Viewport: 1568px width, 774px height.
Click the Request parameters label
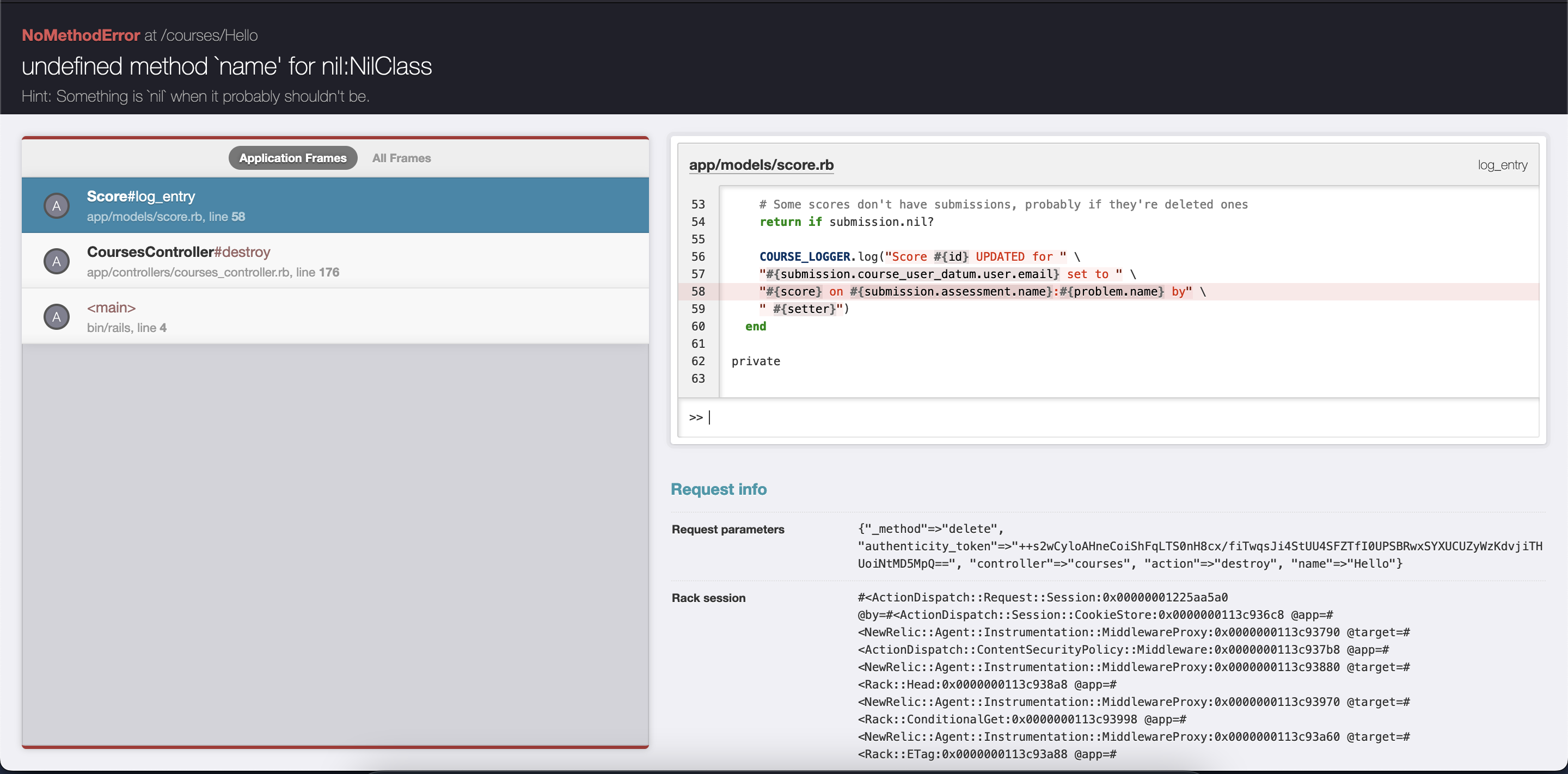pyautogui.click(x=727, y=530)
